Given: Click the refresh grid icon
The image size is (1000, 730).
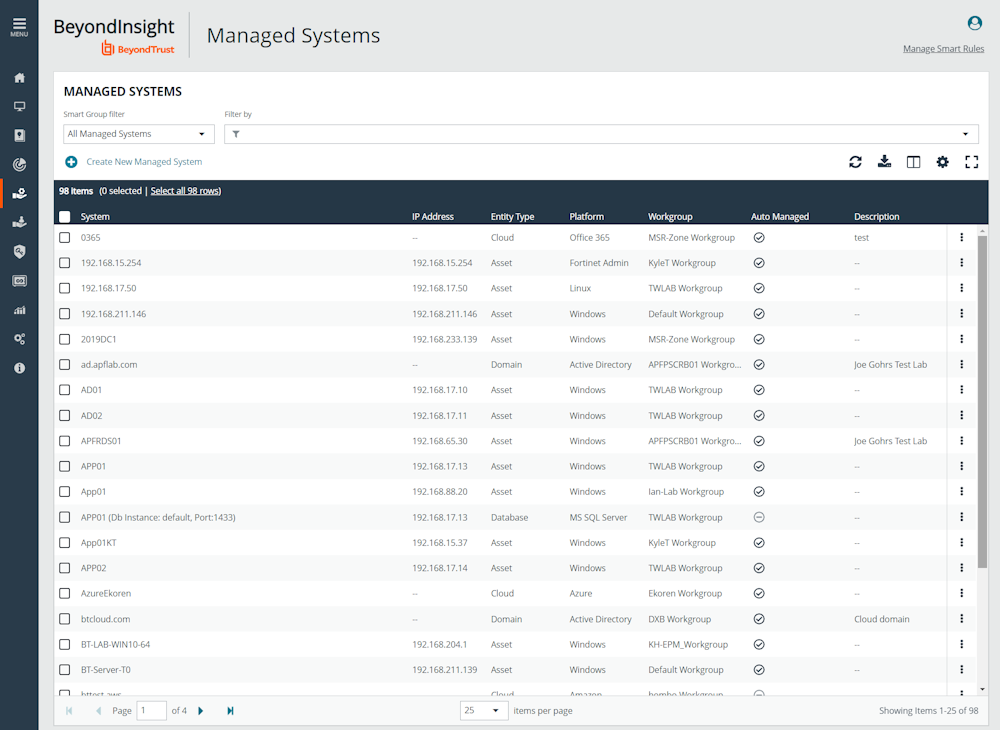Looking at the screenshot, I should click(x=855, y=162).
